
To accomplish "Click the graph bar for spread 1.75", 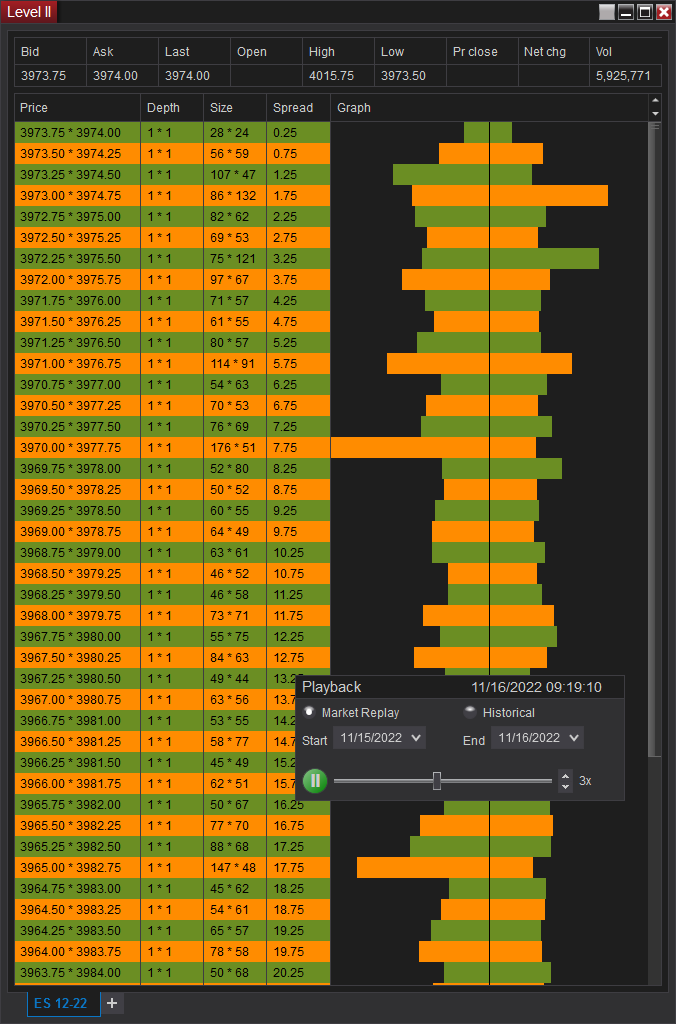I will point(510,195).
